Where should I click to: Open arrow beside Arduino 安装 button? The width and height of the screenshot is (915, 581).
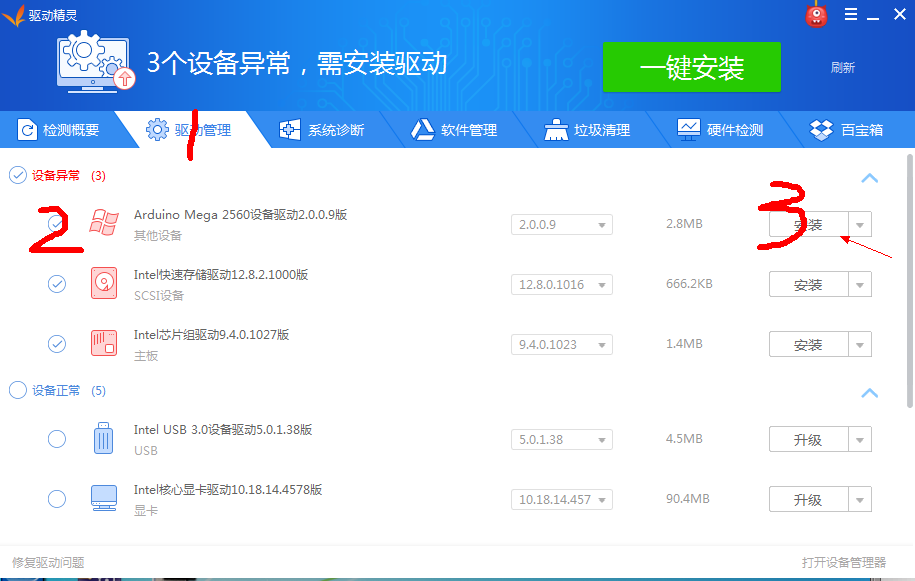[x=860, y=225]
